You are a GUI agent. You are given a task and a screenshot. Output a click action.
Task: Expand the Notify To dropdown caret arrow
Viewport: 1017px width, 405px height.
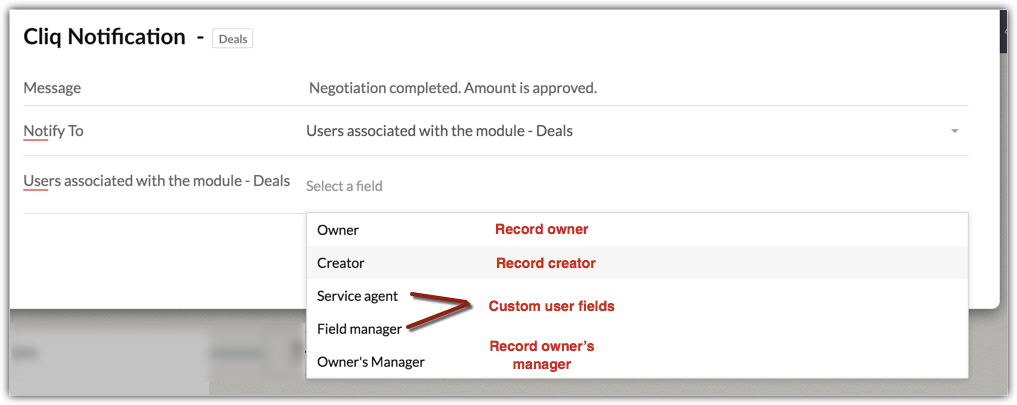point(954,131)
